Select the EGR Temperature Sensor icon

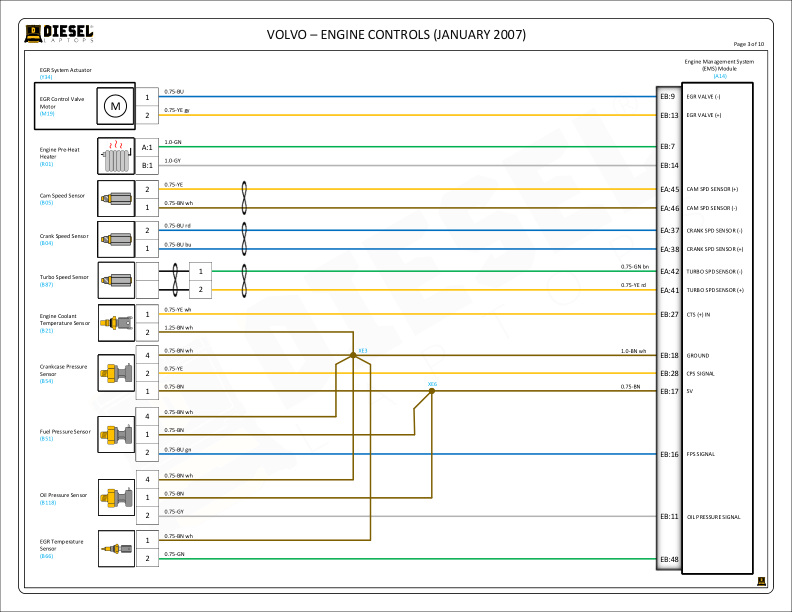click(x=116, y=548)
